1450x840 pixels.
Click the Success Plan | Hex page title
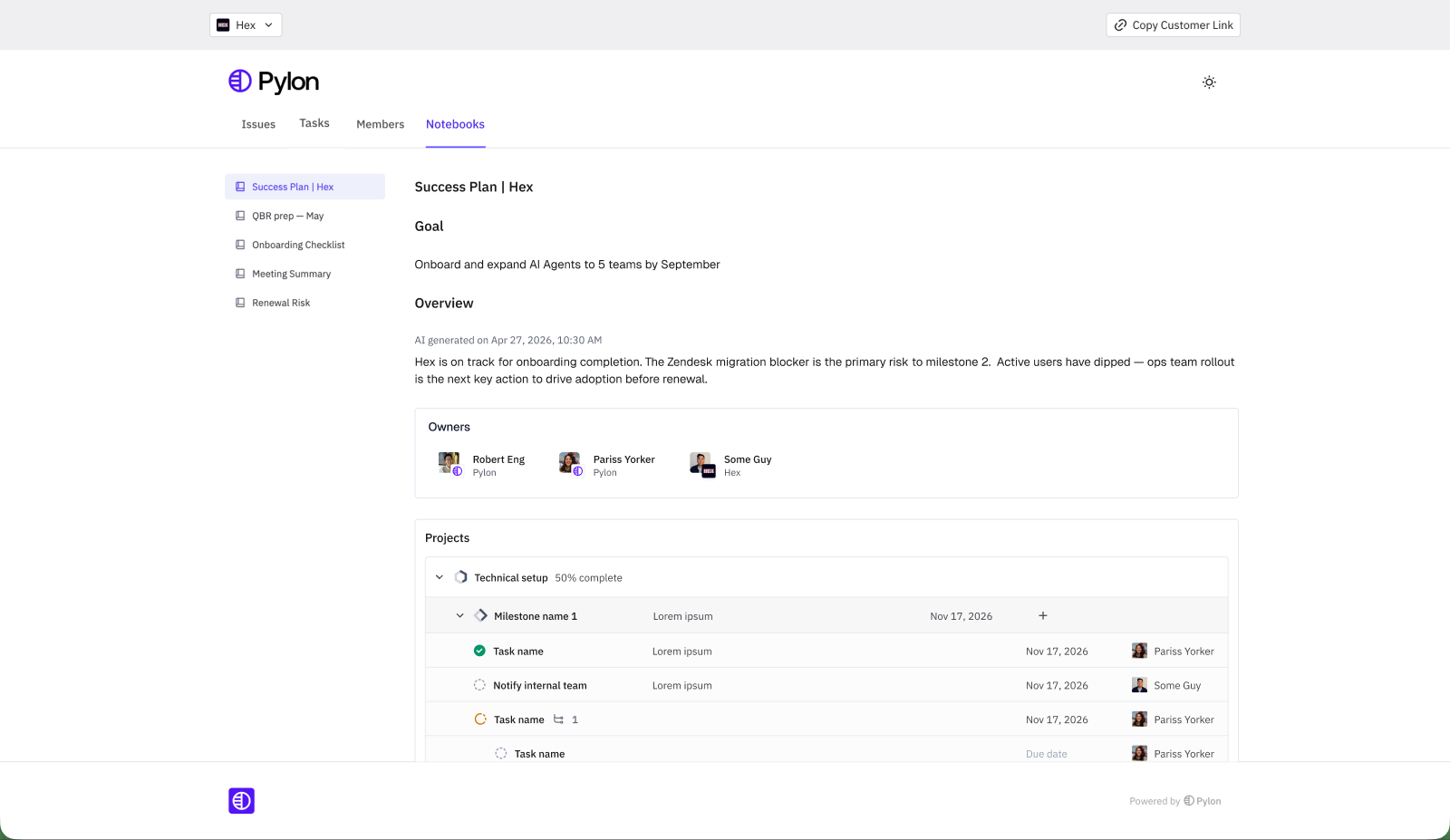(474, 187)
